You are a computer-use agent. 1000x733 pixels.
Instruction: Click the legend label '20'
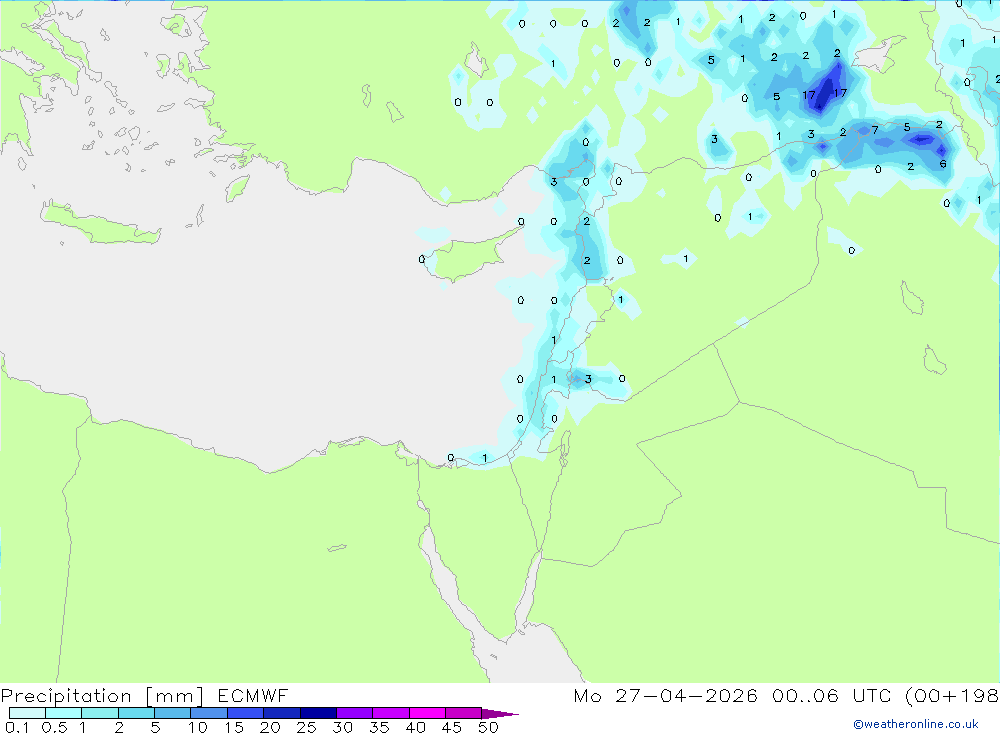pos(270,727)
